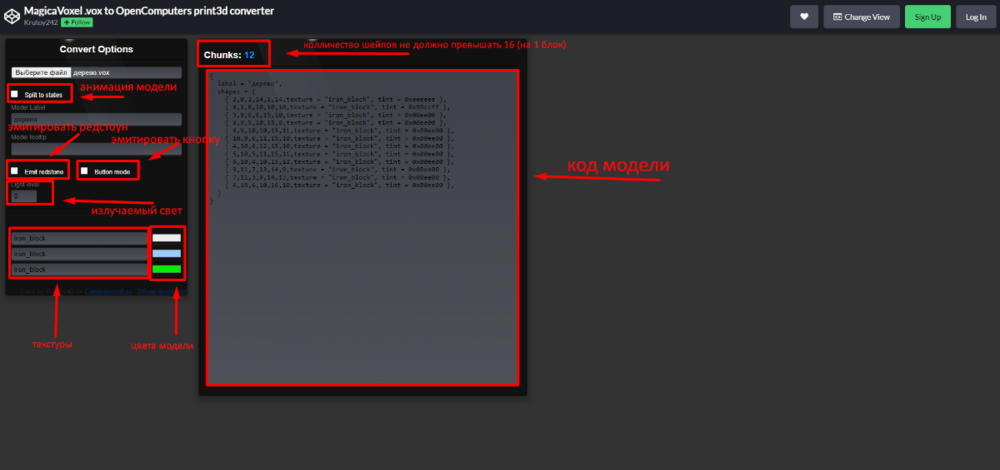Click the Light level number field
Screen dimensions: 1000x470
(24, 196)
